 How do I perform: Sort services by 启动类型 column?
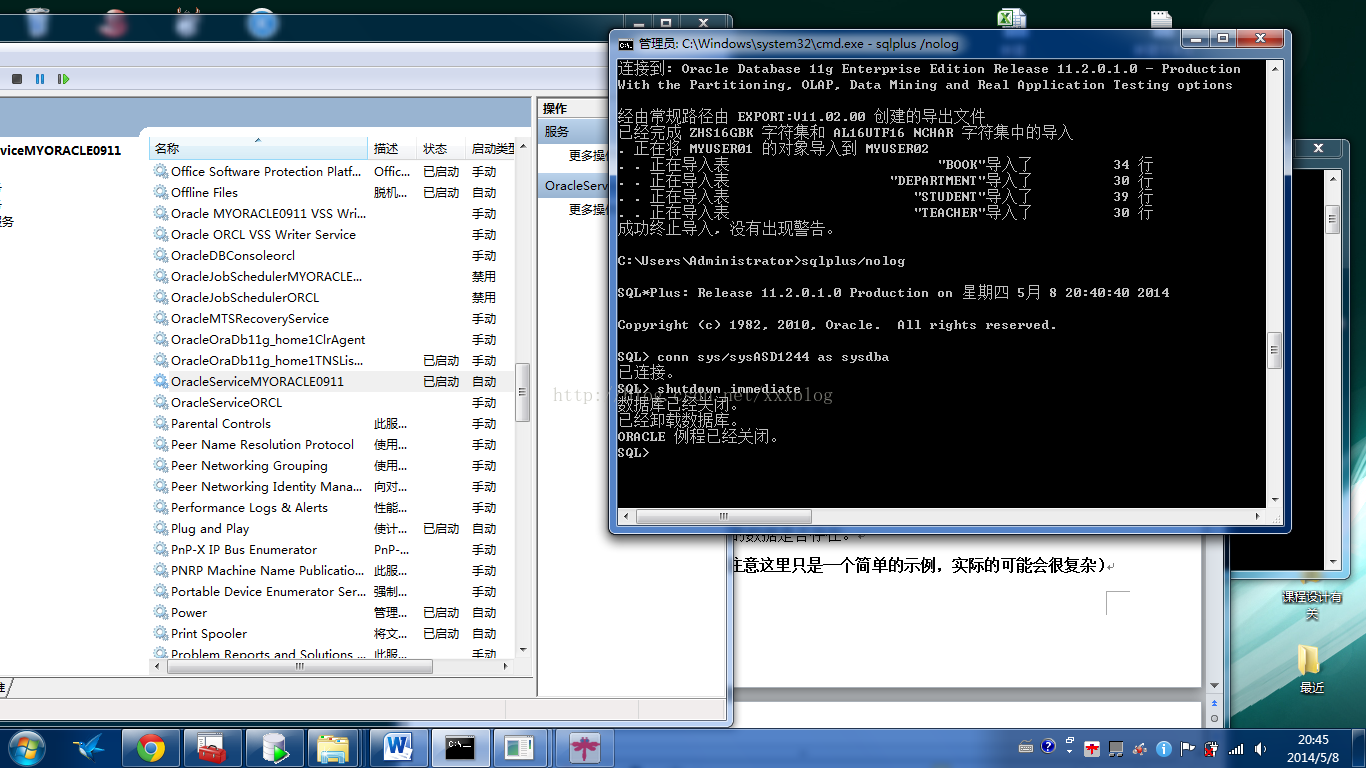(491, 148)
